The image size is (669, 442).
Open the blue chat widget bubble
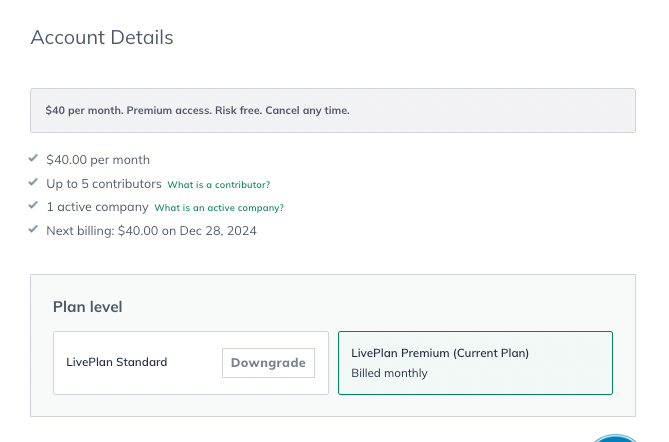click(x=614, y=438)
